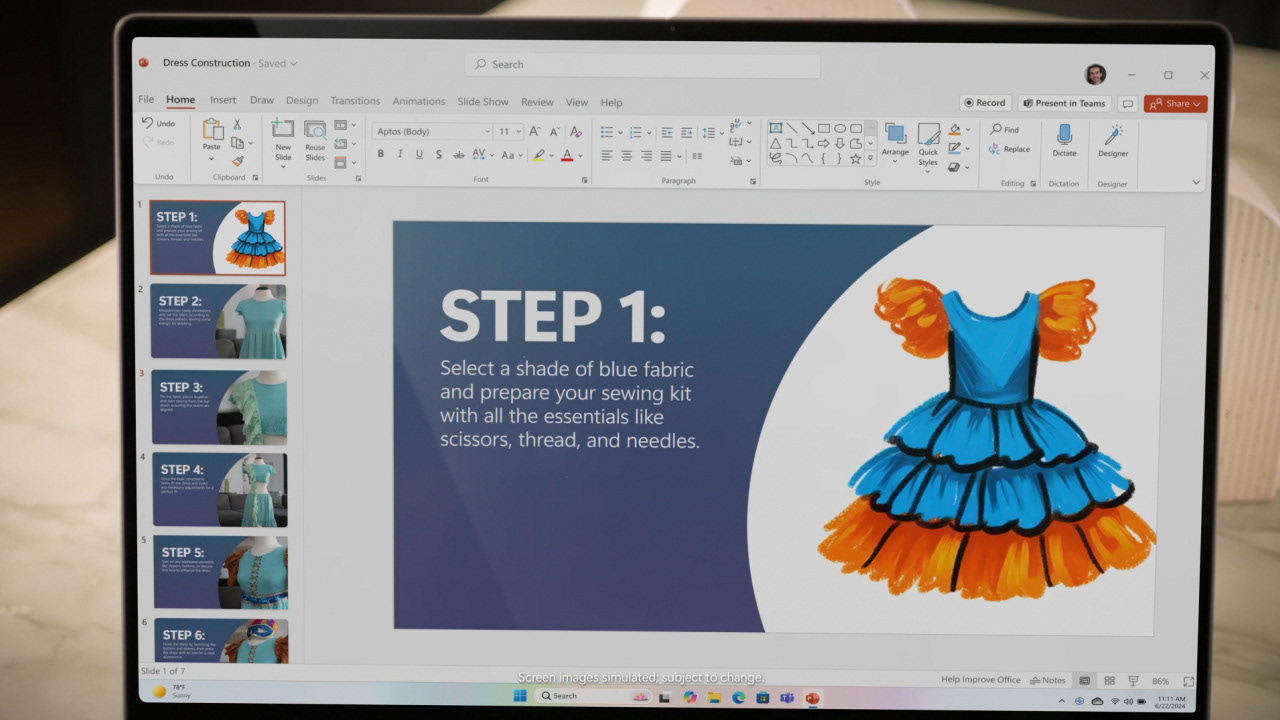Viewport: 1280px width, 720px height.
Task: Click Increase Font Size icon
Action: coord(535,131)
